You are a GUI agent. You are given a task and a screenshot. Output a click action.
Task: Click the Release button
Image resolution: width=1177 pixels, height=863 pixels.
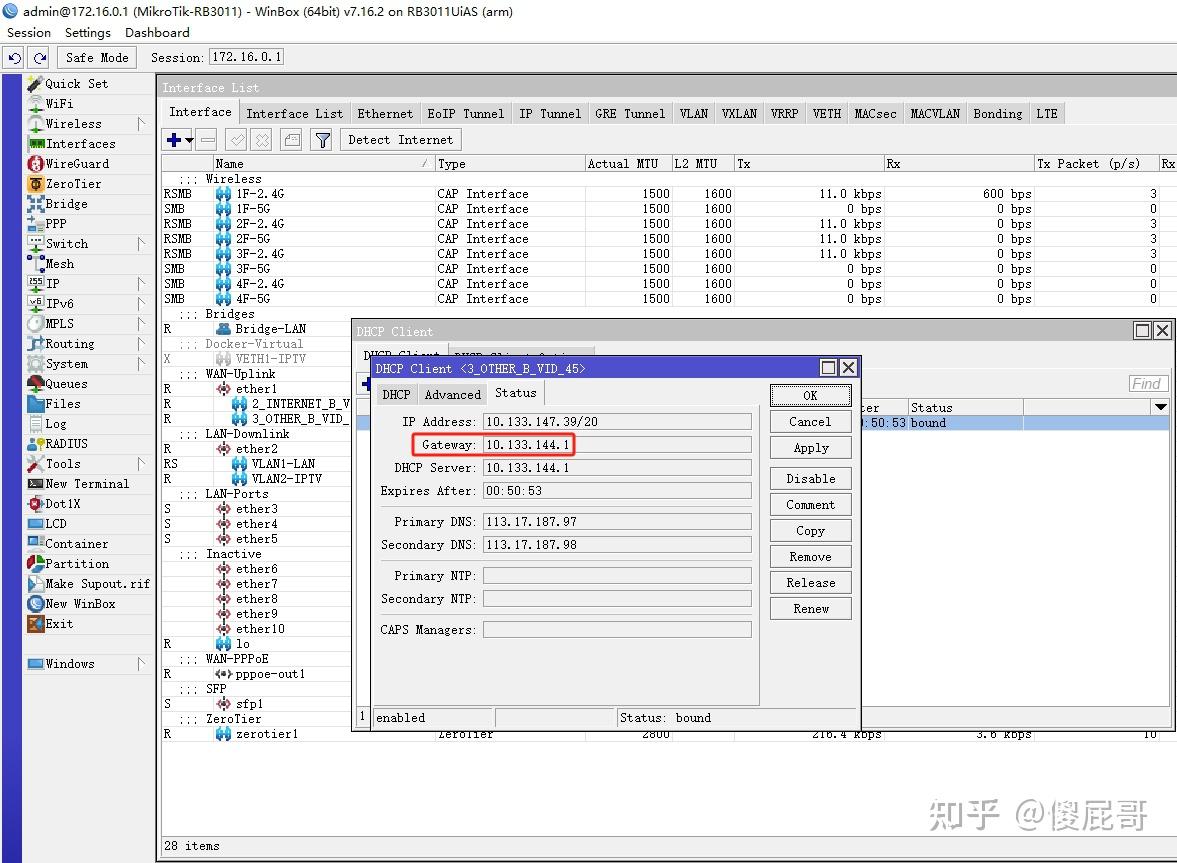tap(811, 582)
